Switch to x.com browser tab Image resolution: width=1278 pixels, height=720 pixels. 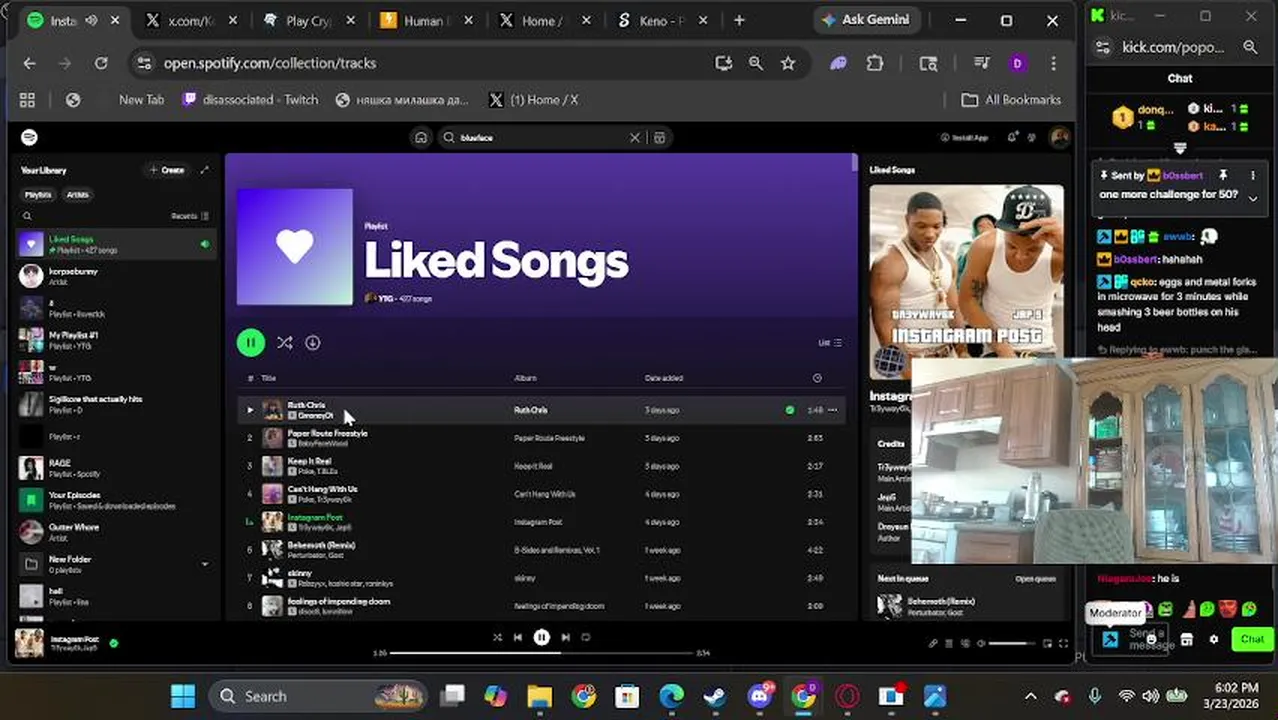[192, 20]
